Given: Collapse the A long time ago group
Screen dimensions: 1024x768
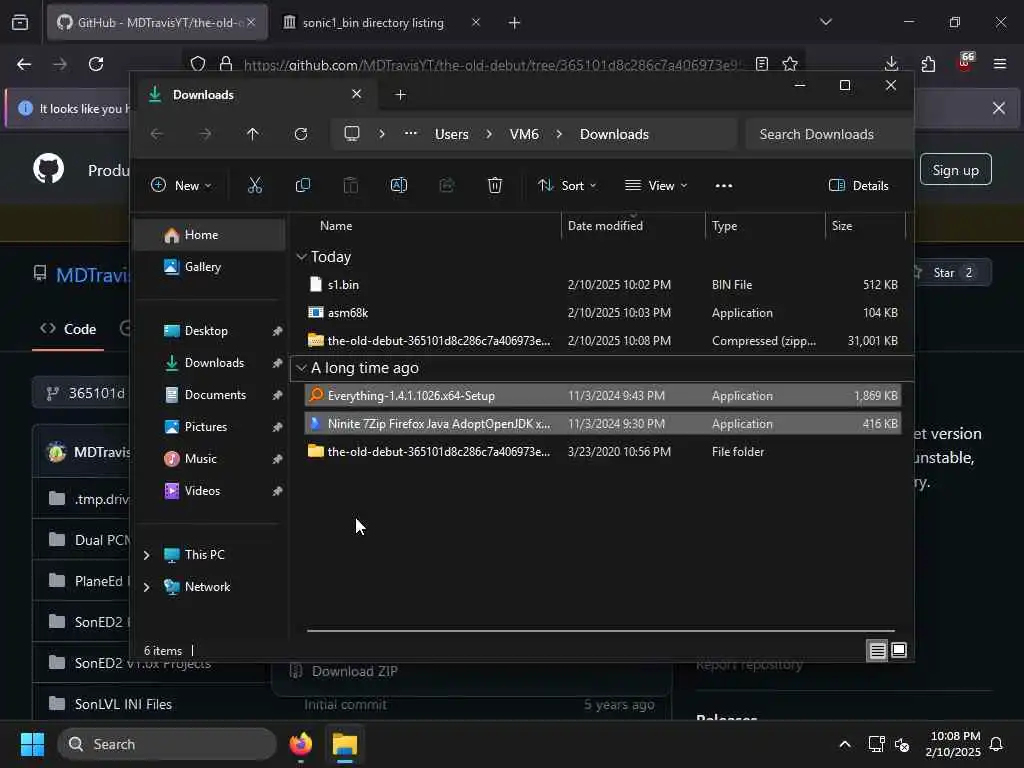Looking at the screenshot, I should [301, 368].
